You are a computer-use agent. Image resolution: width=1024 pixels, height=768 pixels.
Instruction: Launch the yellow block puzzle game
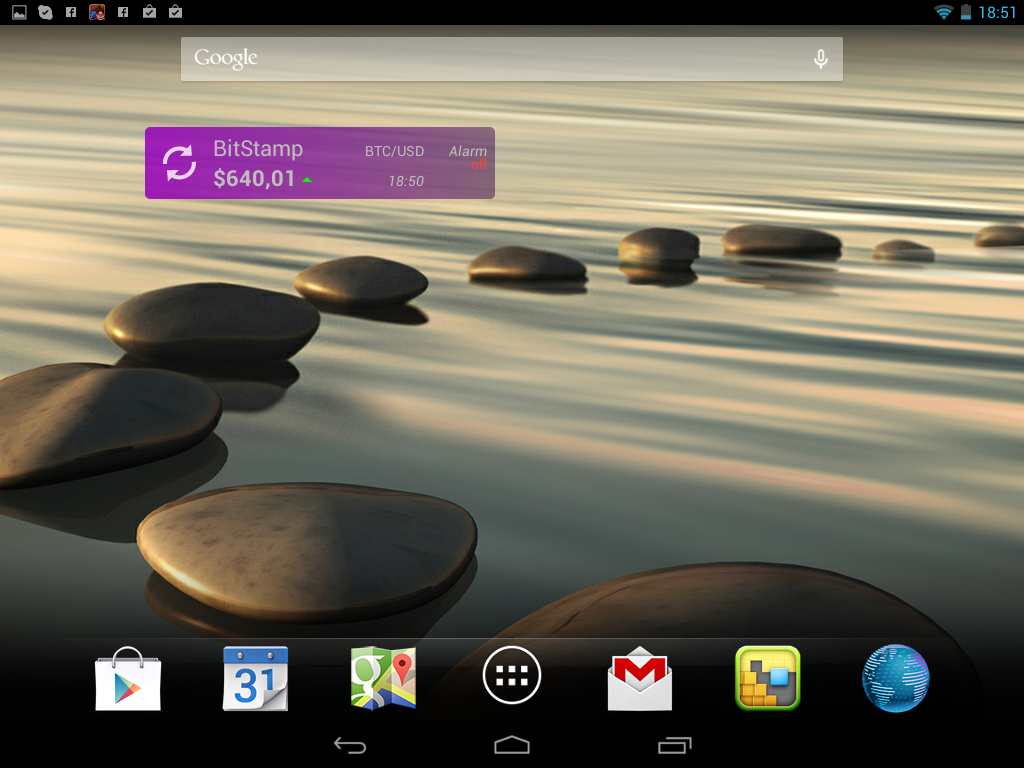coord(767,678)
